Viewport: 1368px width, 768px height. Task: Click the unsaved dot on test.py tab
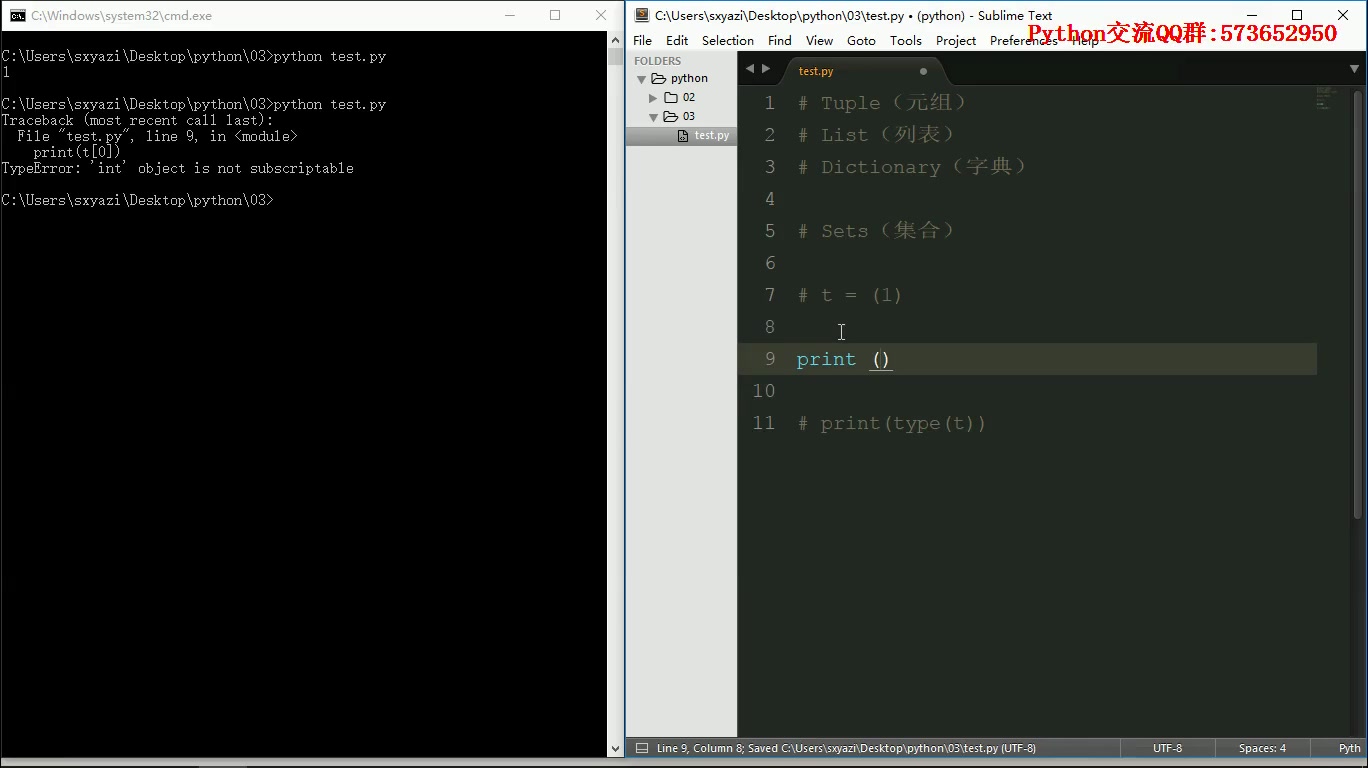click(x=923, y=71)
